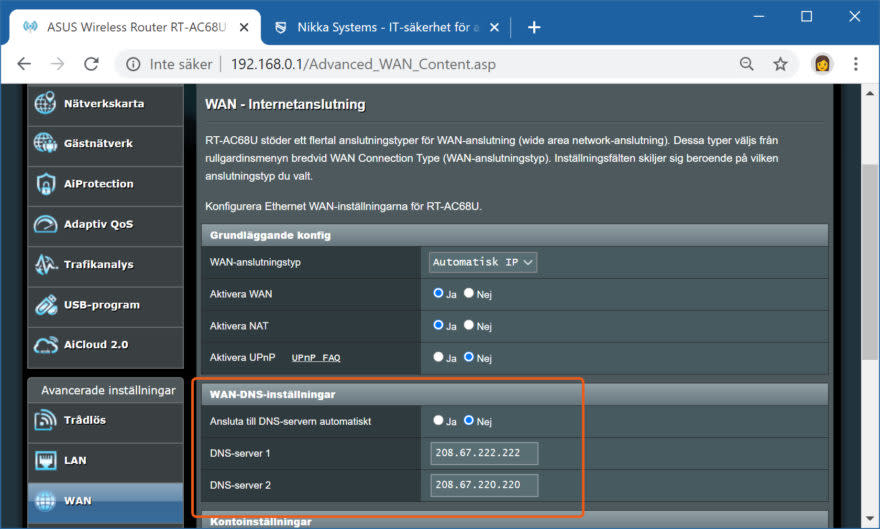Open AiProtection shield icon
The height and width of the screenshot is (529, 880).
coord(45,184)
